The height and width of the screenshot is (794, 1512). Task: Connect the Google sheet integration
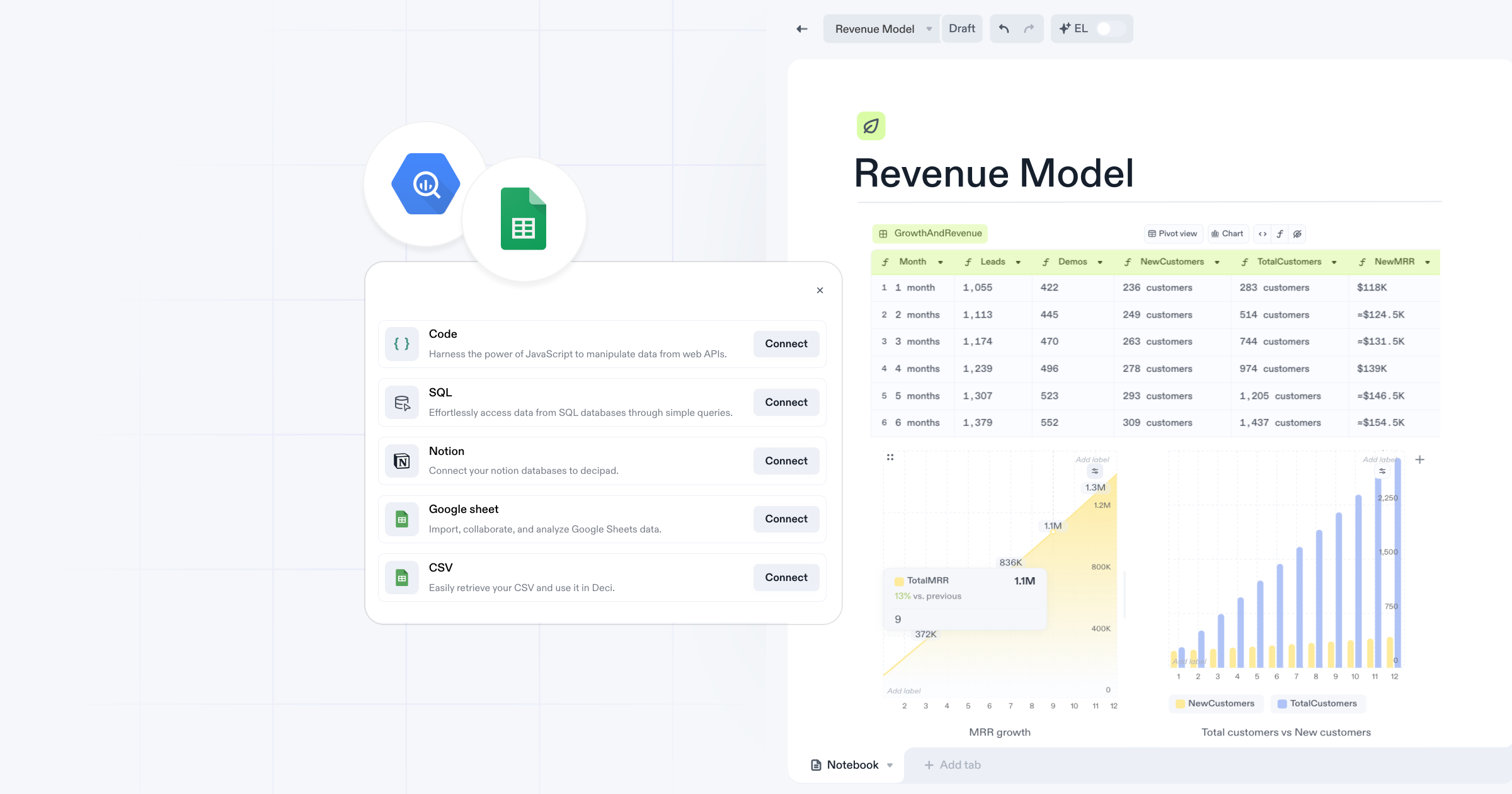coord(786,519)
